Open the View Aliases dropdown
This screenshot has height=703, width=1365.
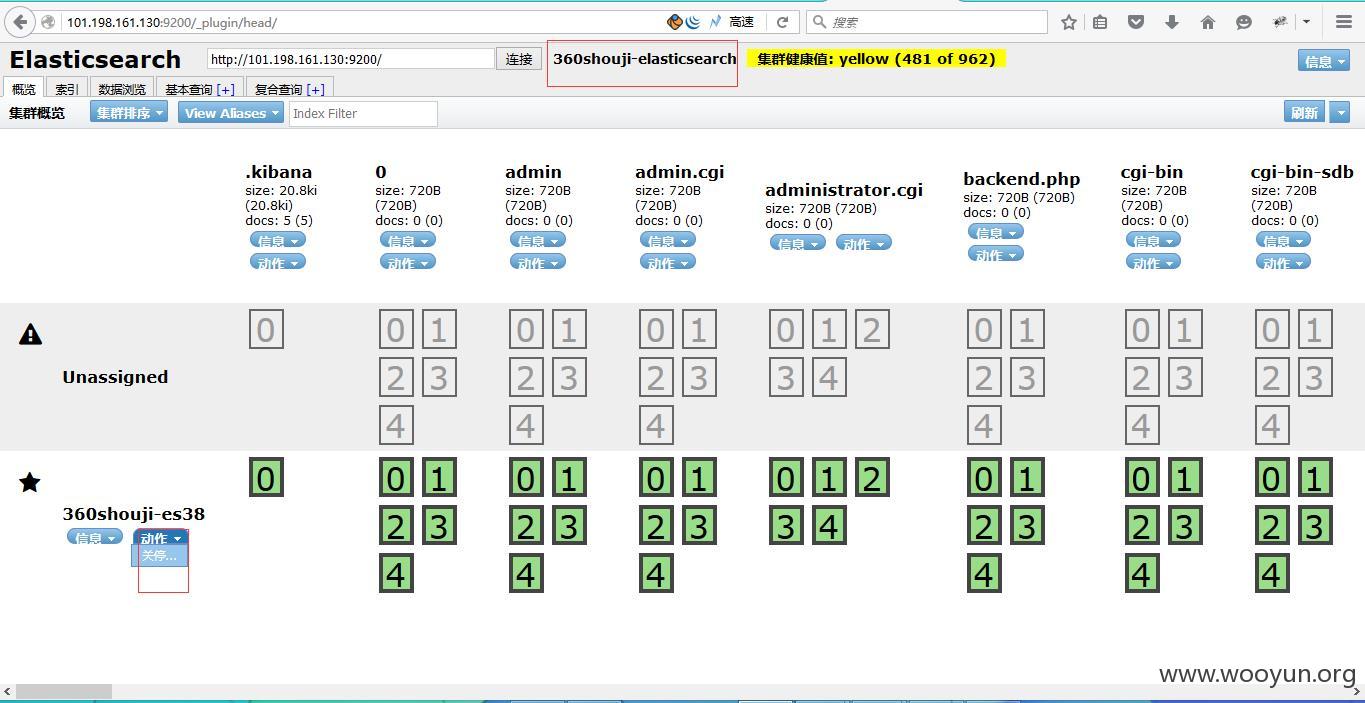click(231, 113)
